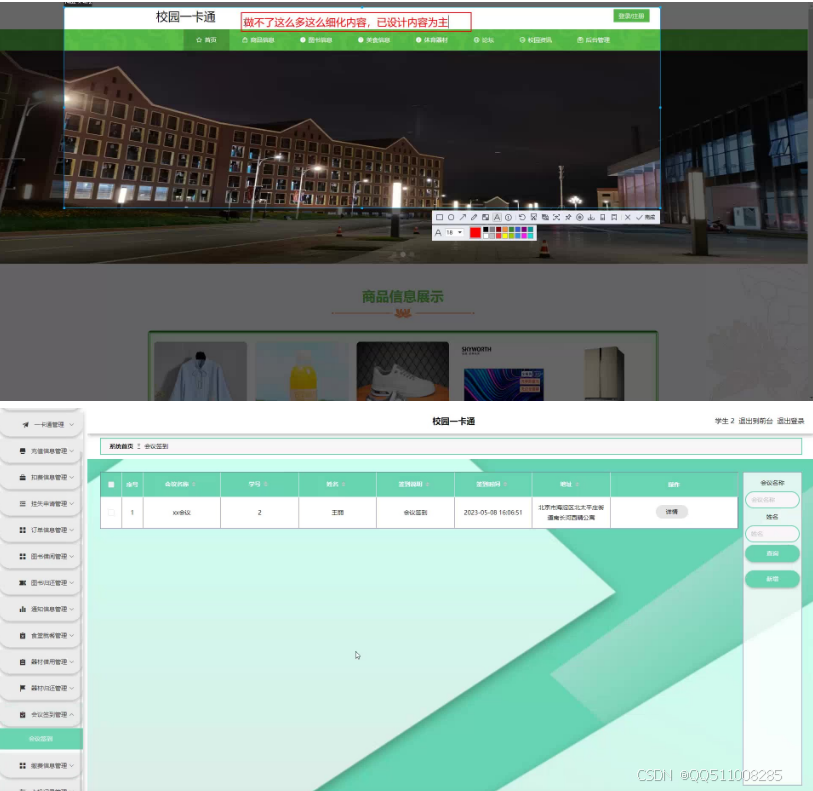Sort table by 学号 column header
The height and width of the screenshot is (791, 813).
click(258, 484)
